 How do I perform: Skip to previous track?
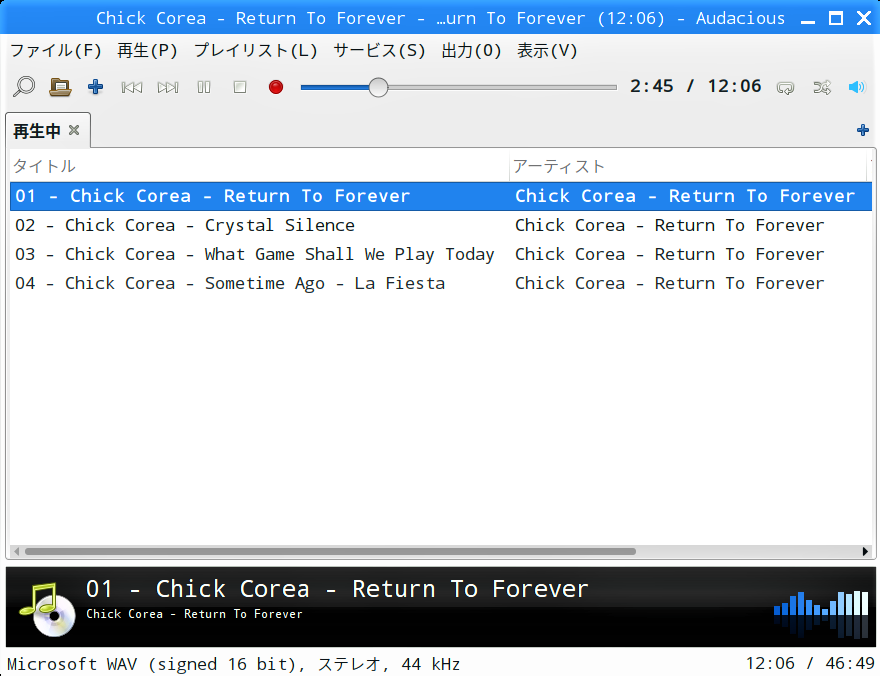pyautogui.click(x=132, y=88)
